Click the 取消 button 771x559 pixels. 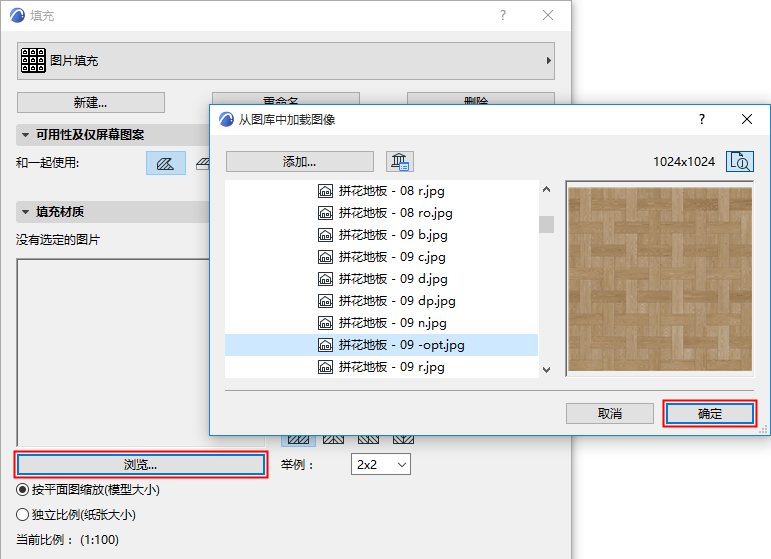point(610,413)
